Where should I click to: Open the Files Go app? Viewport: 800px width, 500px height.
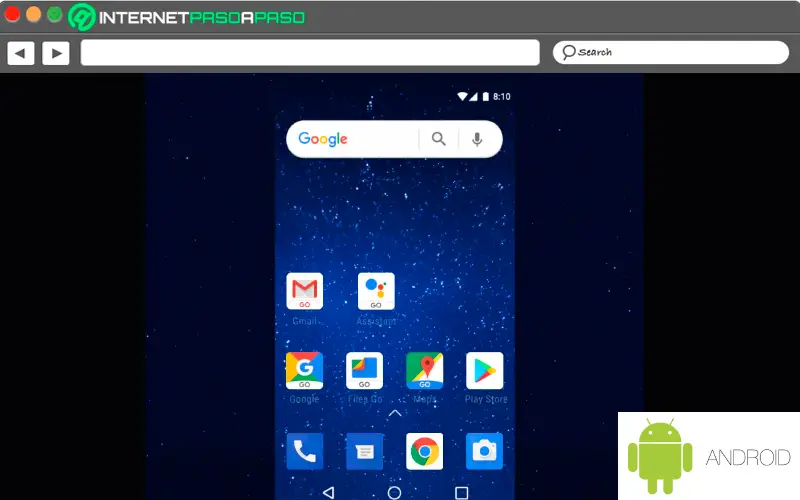click(x=364, y=370)
